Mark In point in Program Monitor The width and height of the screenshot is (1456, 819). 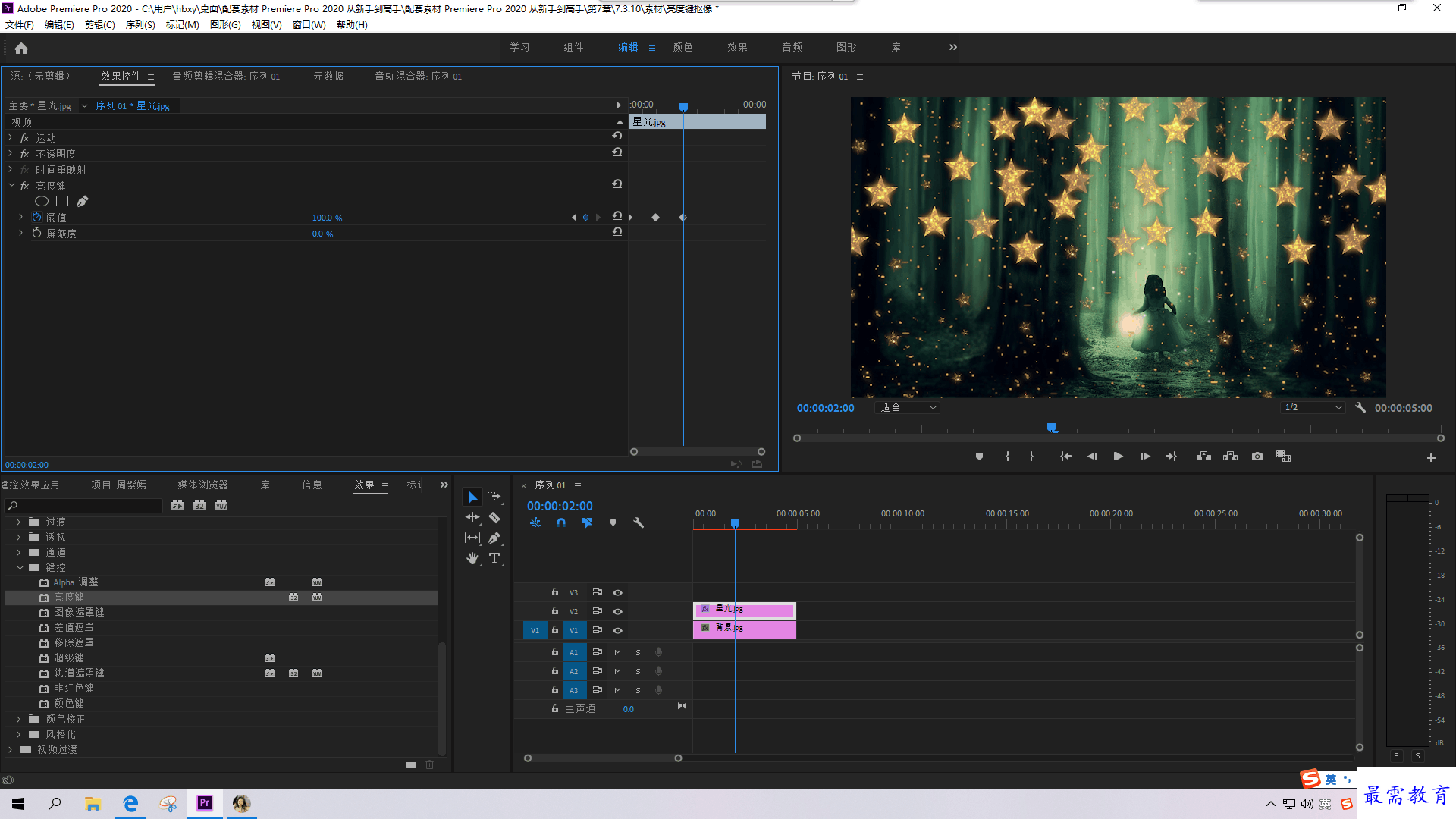click(x=1007, y=457)
